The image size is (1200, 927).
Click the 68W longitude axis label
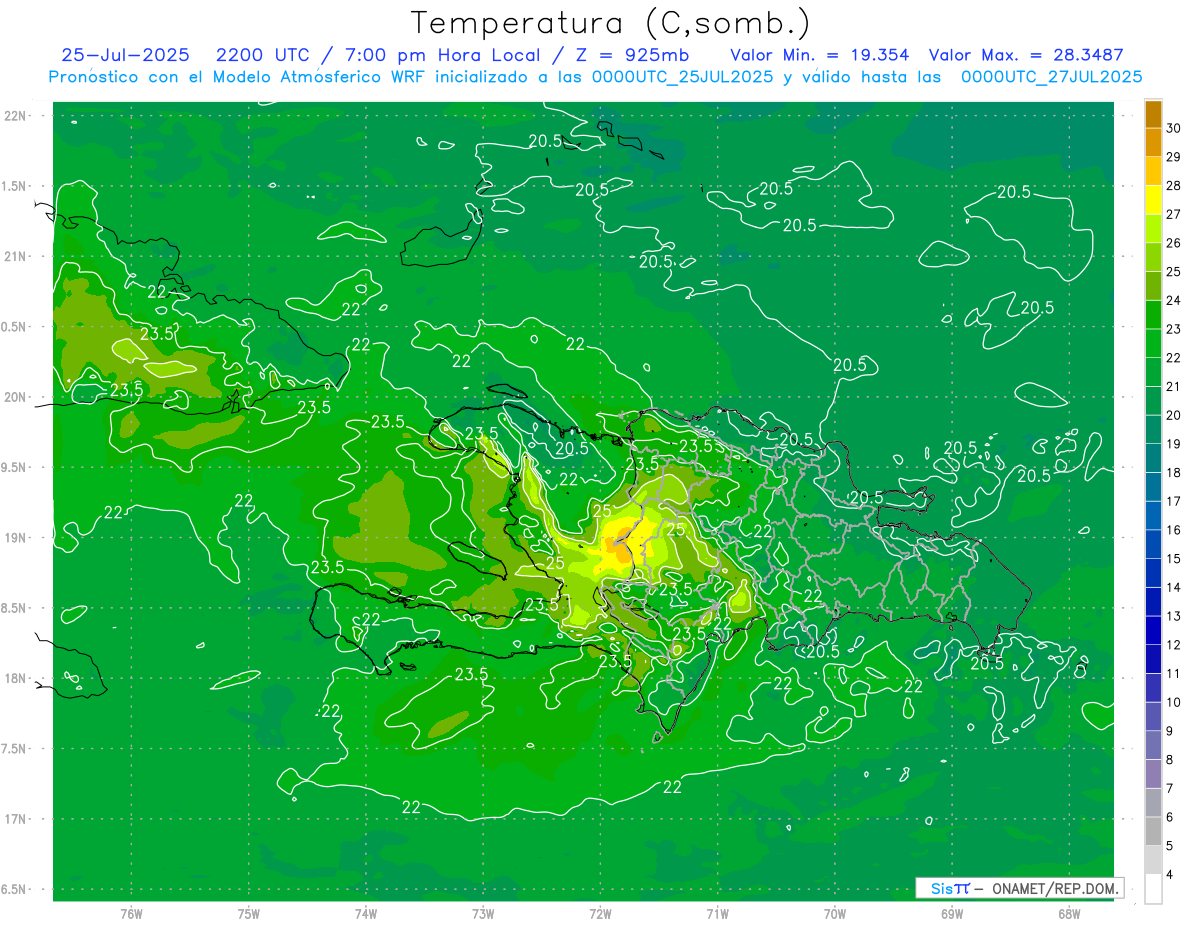[x=1069, y=913]
